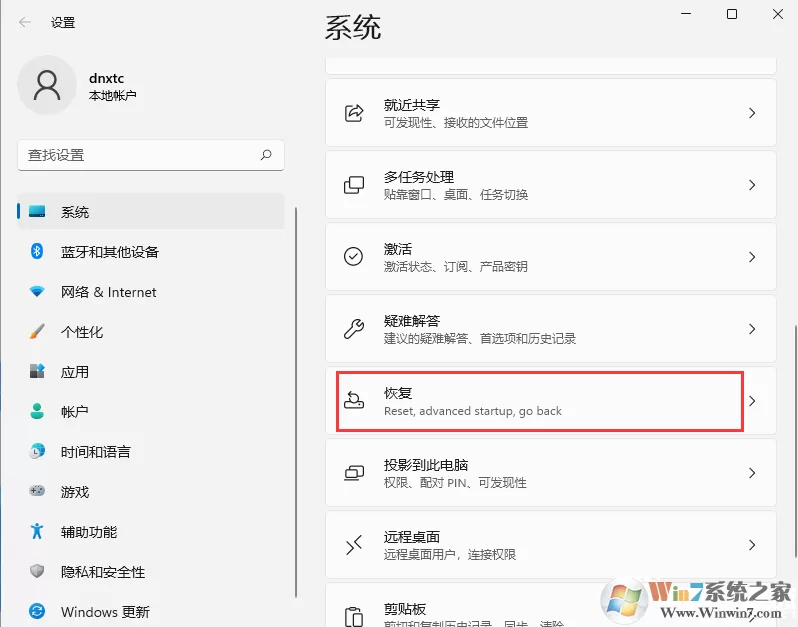Click the 恢复 recovery icon
798x627 pixels.
tap(354, 401)
